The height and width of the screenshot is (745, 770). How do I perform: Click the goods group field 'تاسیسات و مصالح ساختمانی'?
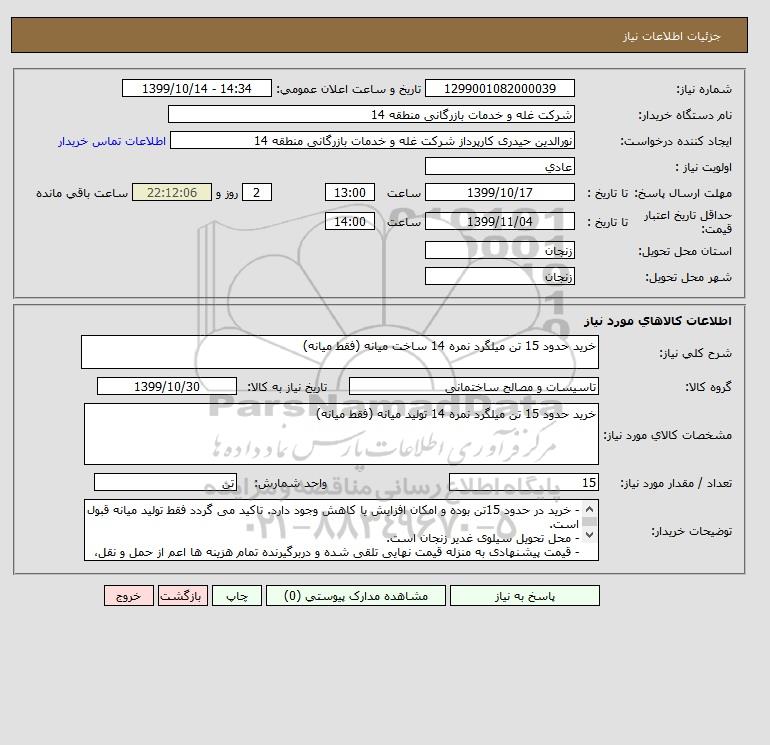point(474,386)
